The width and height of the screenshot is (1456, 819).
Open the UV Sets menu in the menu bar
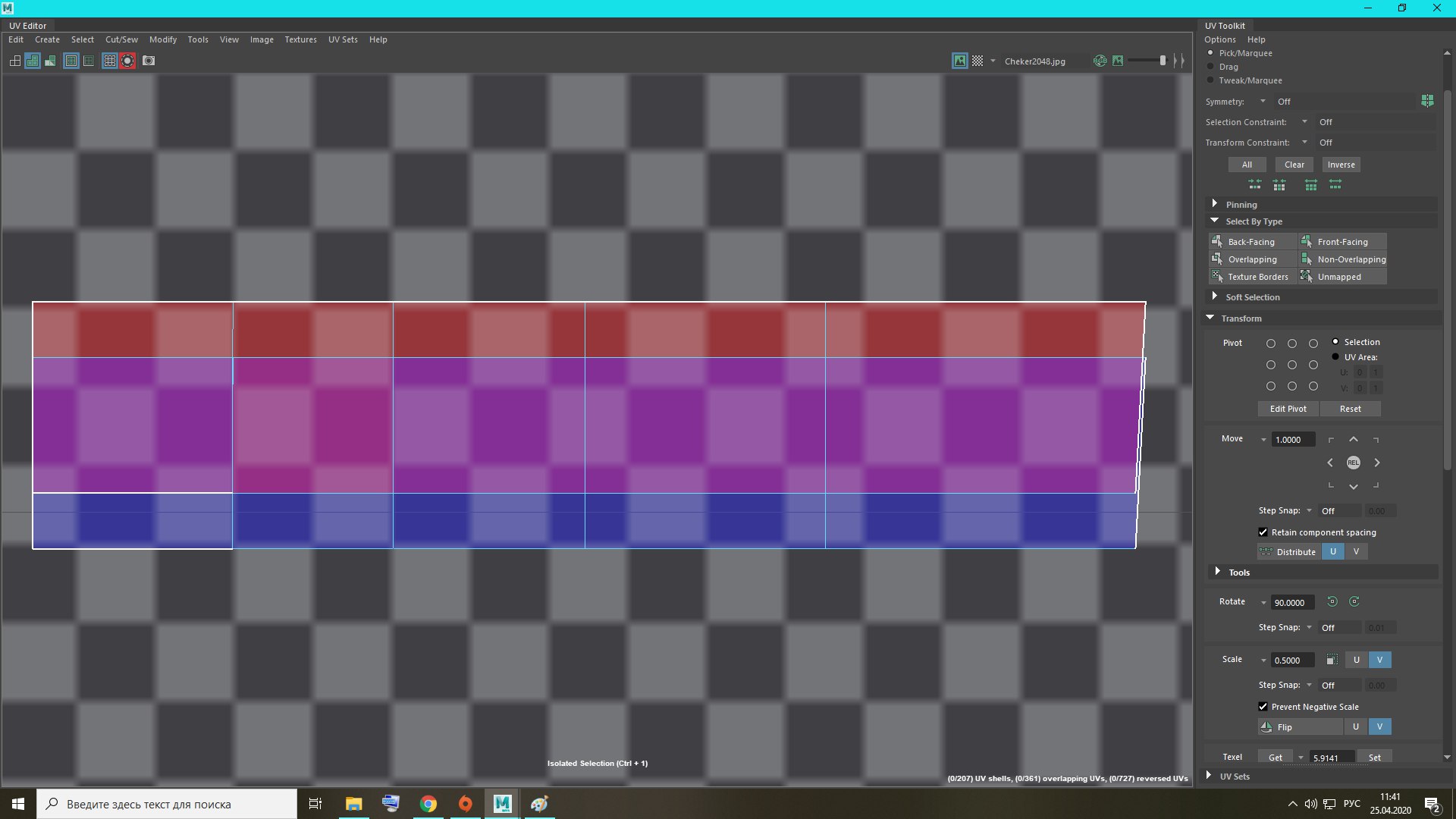(343, 39)
